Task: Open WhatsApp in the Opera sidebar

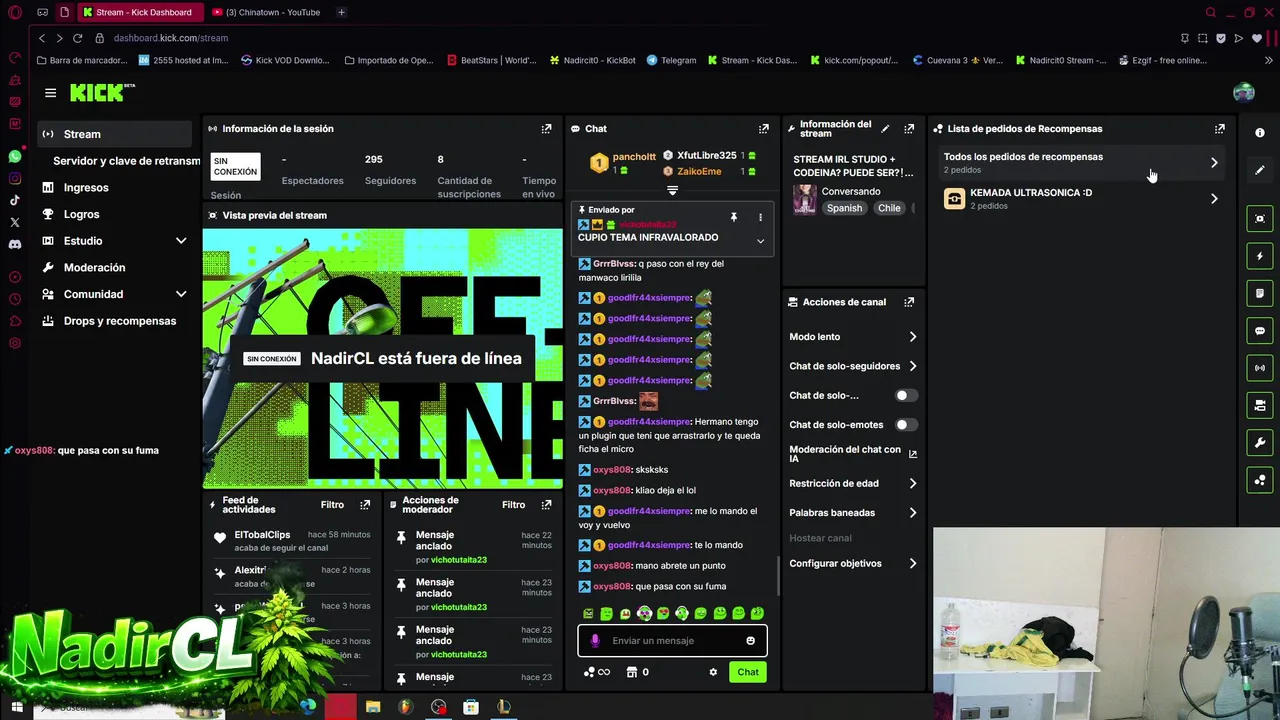Action: click(x=14, y=157)
